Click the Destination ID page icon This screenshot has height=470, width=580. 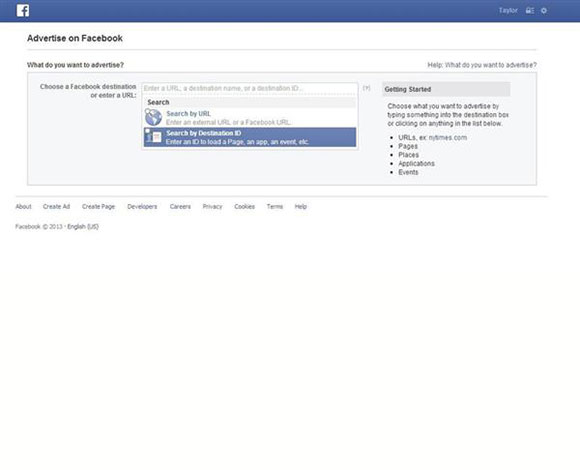153,137
